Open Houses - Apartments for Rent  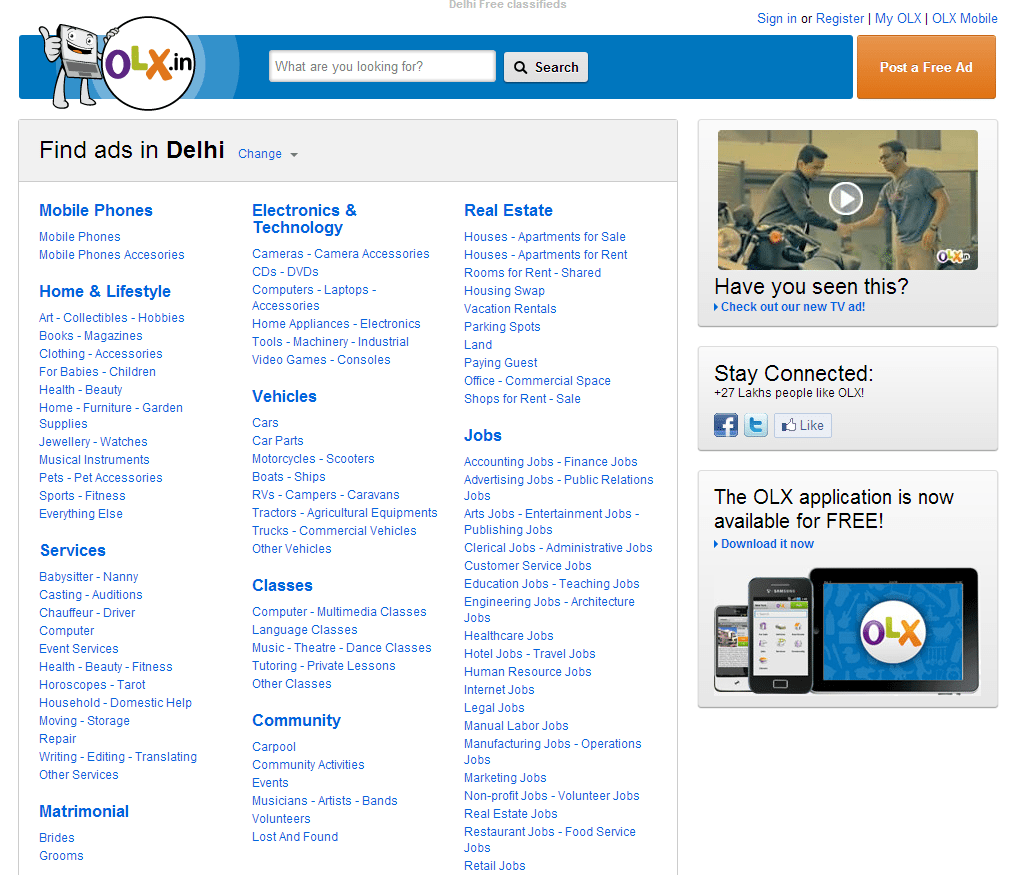(546, 255)
